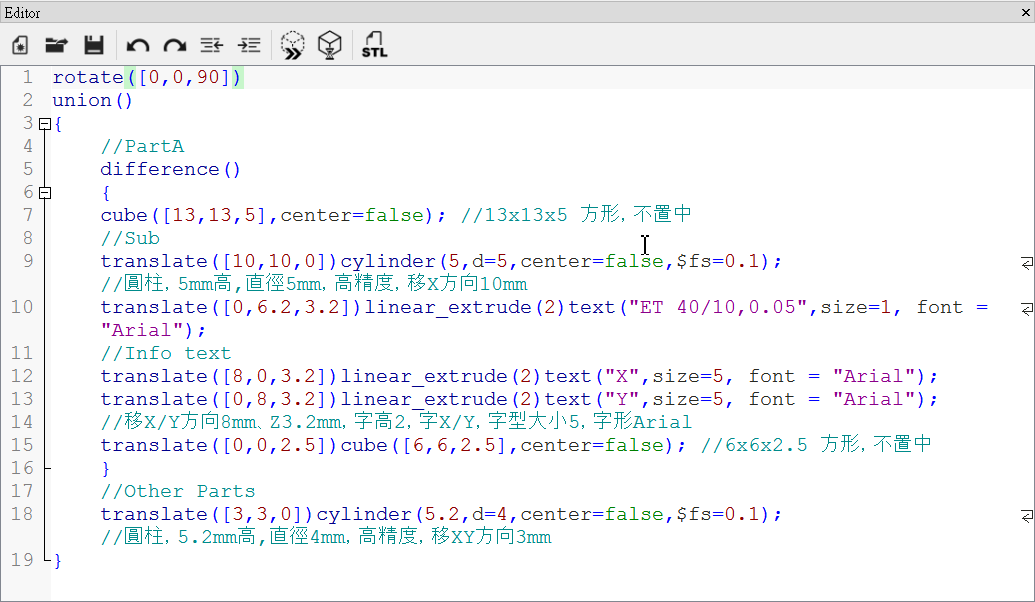
Task: Collapse the fold marker on line 3
Action: (x=45, y=123)
